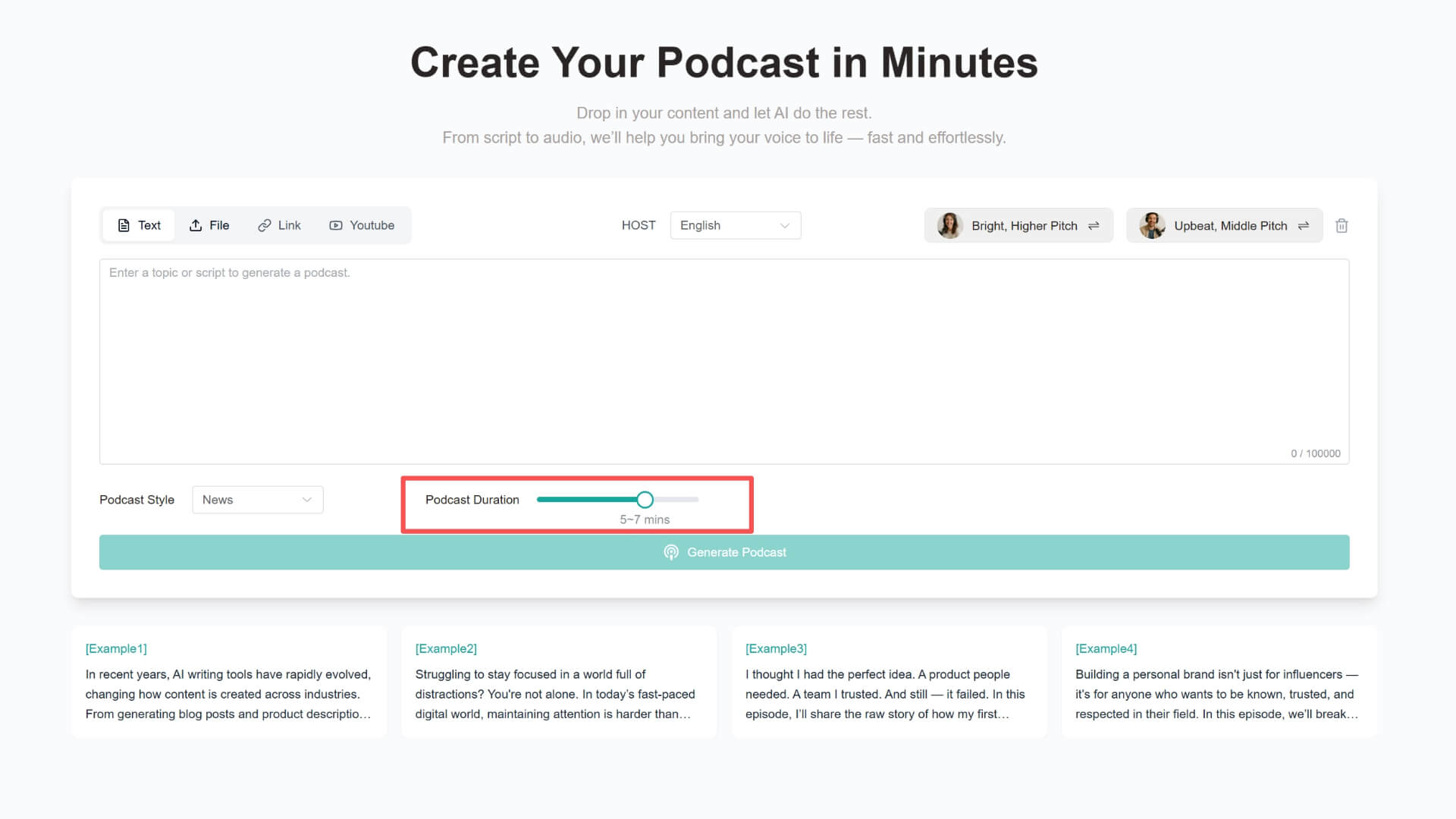Screen dimensions: 1456x819
Task: Click the male host avatar
Action: click(x=1152, y=225)
